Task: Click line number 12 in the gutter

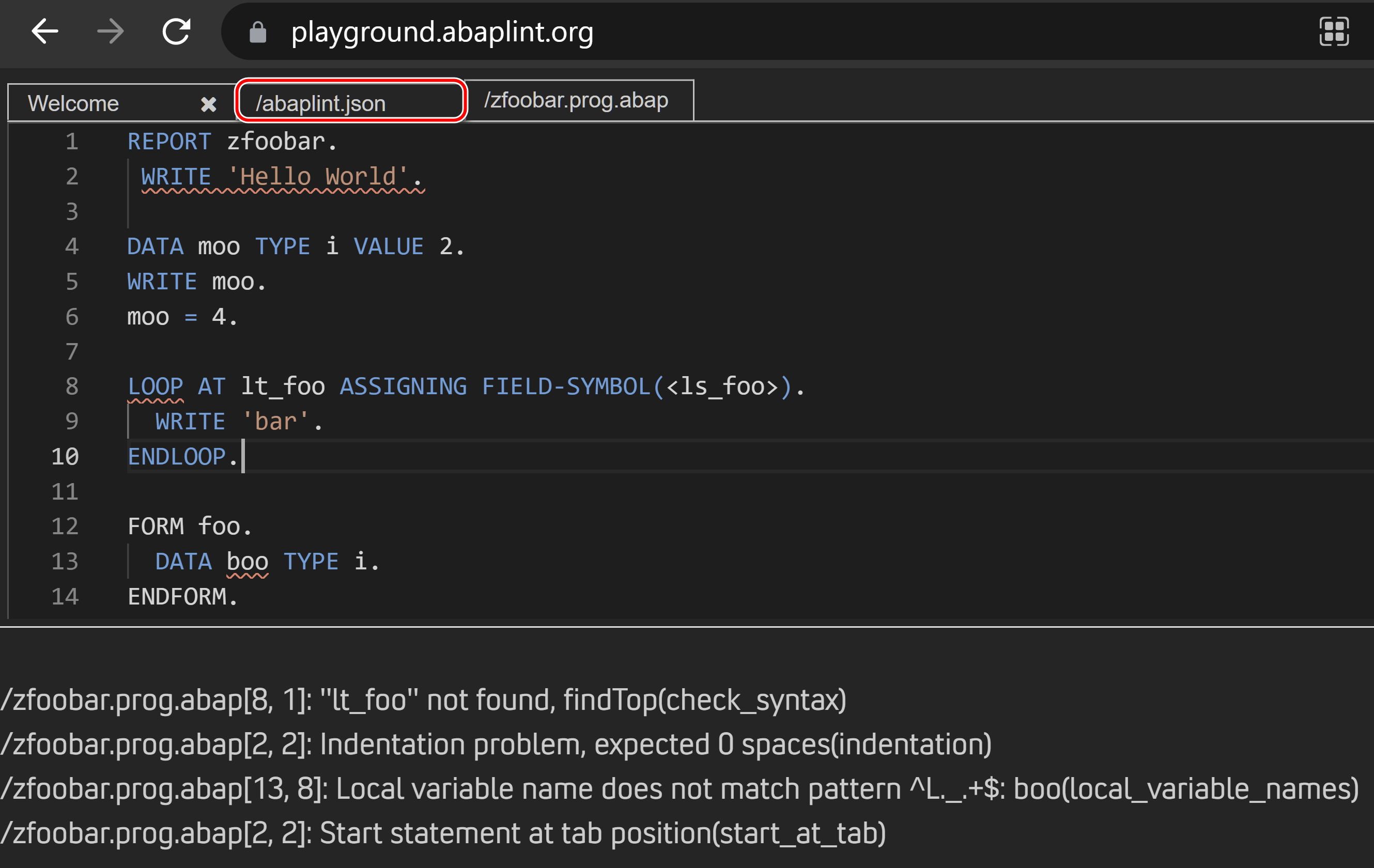Action: (x=65, y=526)
